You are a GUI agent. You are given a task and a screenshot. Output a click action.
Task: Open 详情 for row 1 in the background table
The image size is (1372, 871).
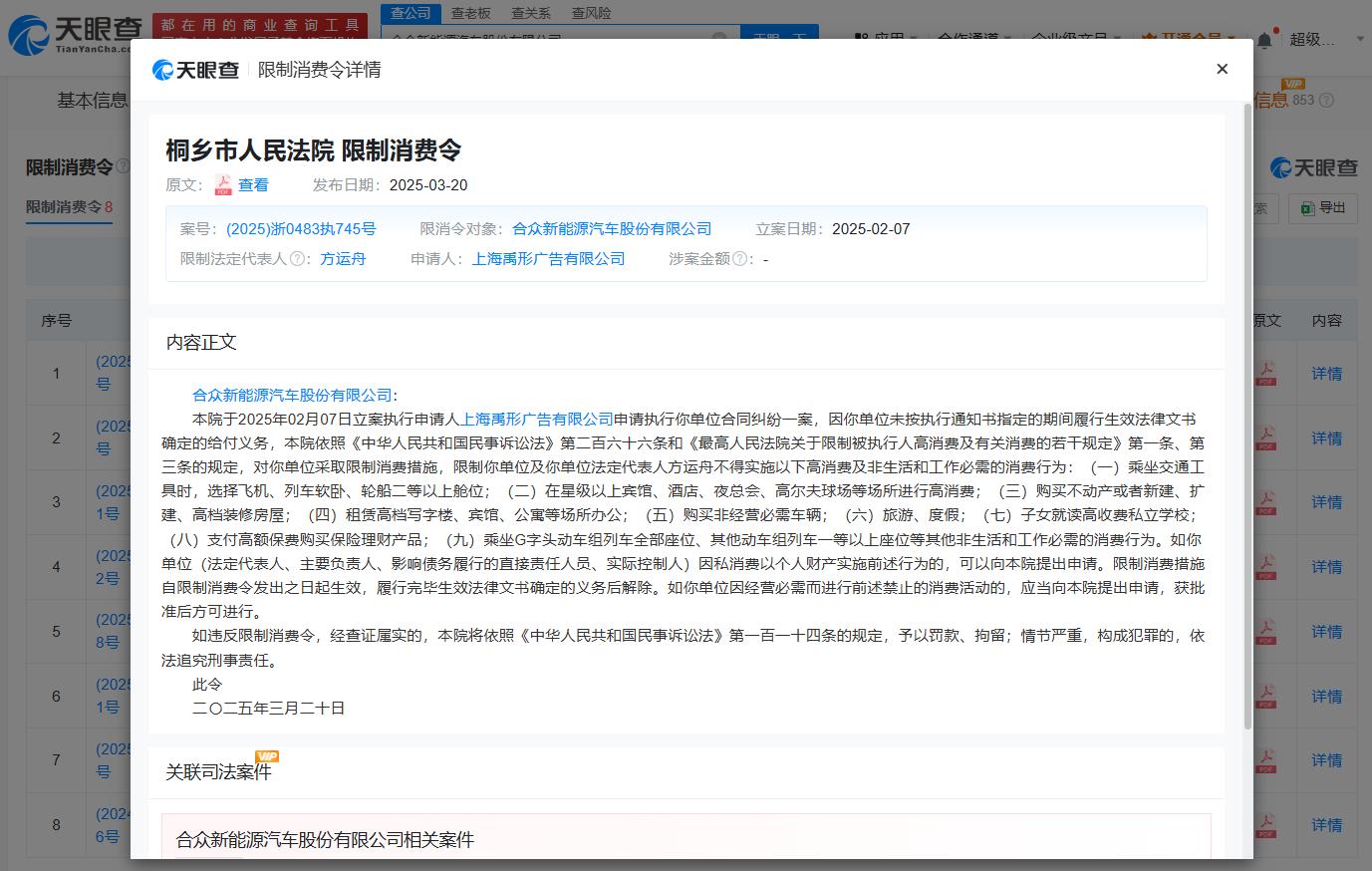point(1326,374)
